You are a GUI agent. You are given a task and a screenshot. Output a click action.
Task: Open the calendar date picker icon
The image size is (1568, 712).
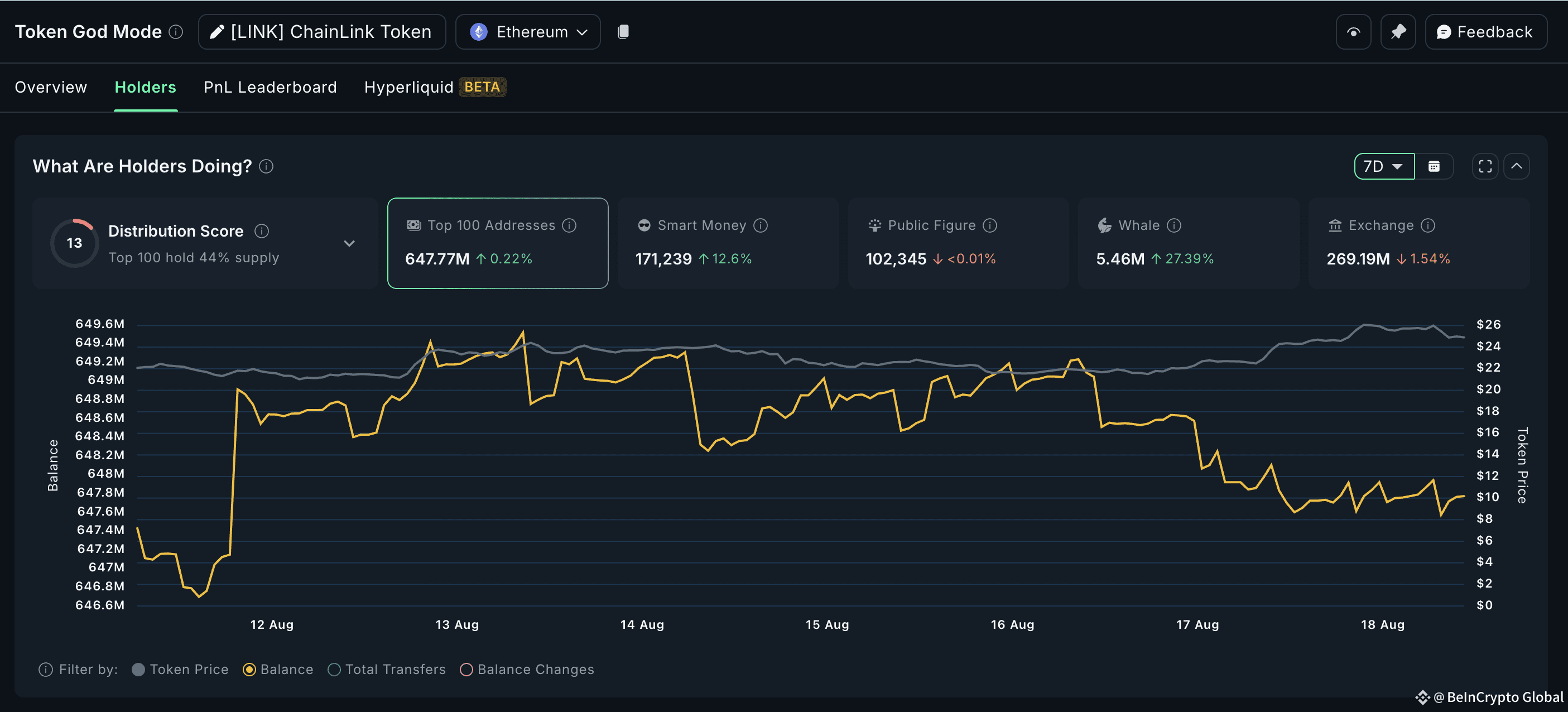tap(1434, 166)
